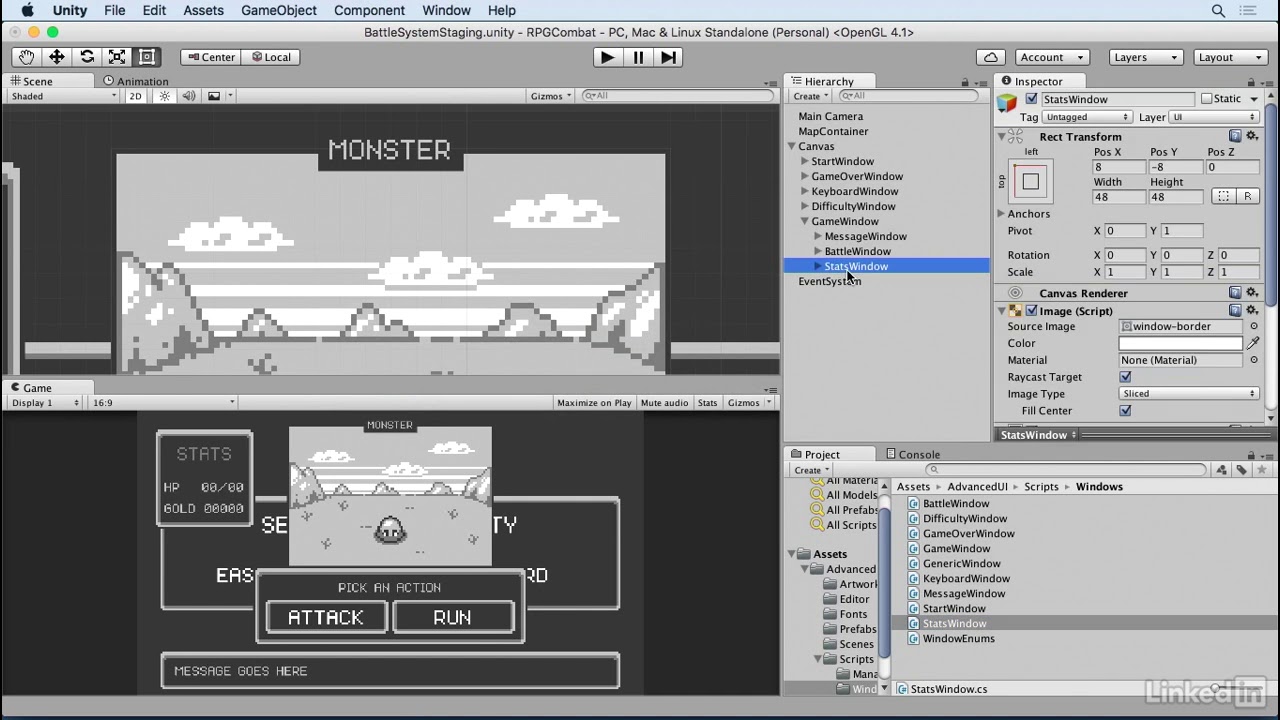Open Image Script gear settings
The image size is (1280, 720).
point(1251,311)
